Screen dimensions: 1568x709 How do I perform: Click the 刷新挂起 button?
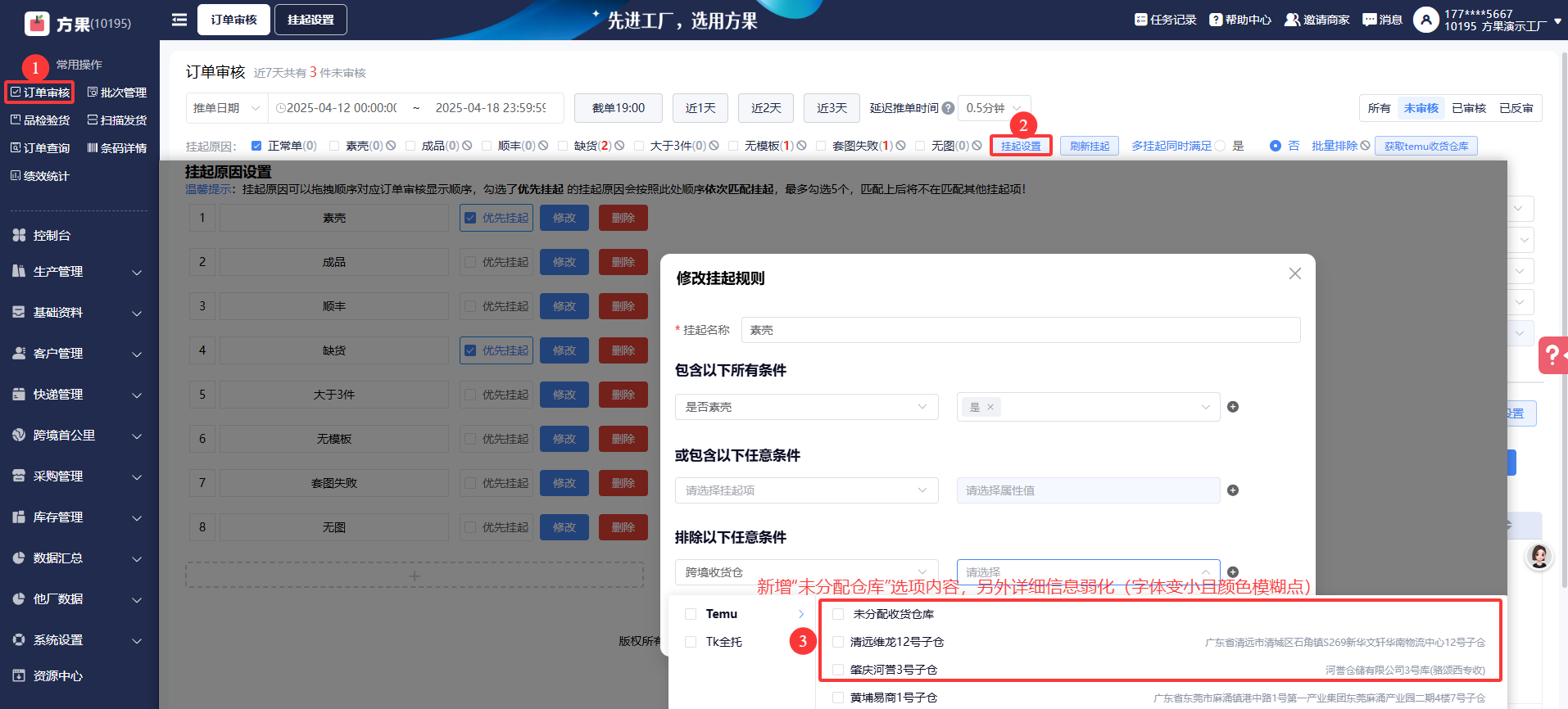click(x=1090, y=146)
